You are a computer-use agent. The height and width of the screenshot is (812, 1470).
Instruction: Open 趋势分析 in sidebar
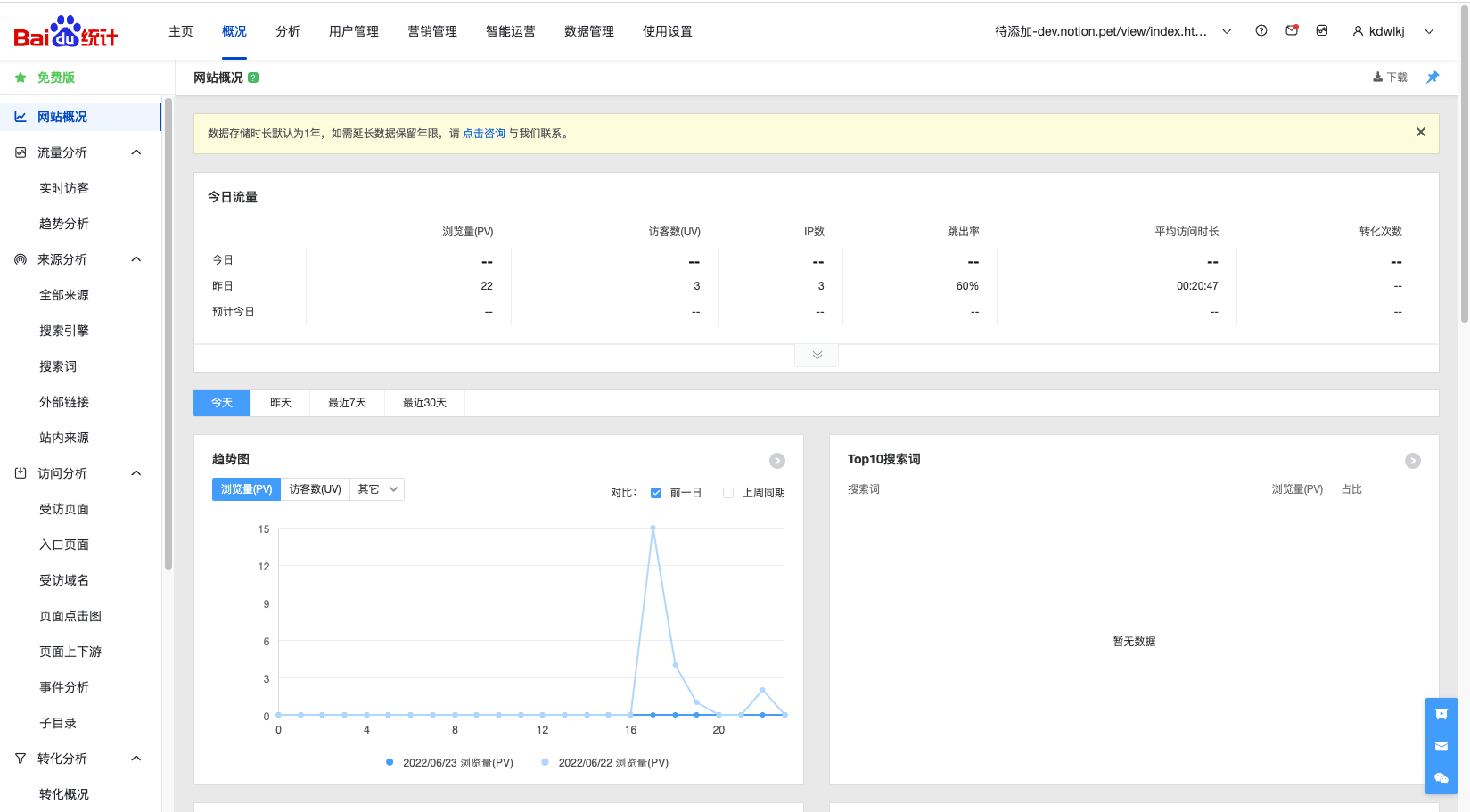tap(64, 224)
